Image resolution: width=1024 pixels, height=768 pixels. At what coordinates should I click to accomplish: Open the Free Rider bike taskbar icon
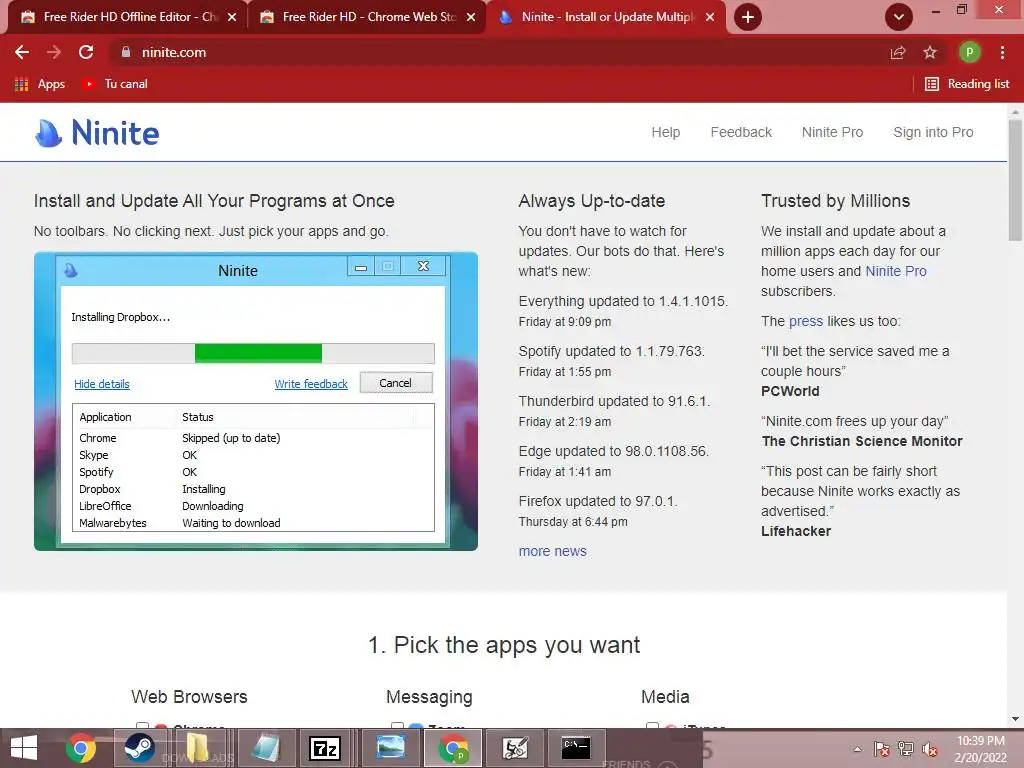tap(515, 748)
